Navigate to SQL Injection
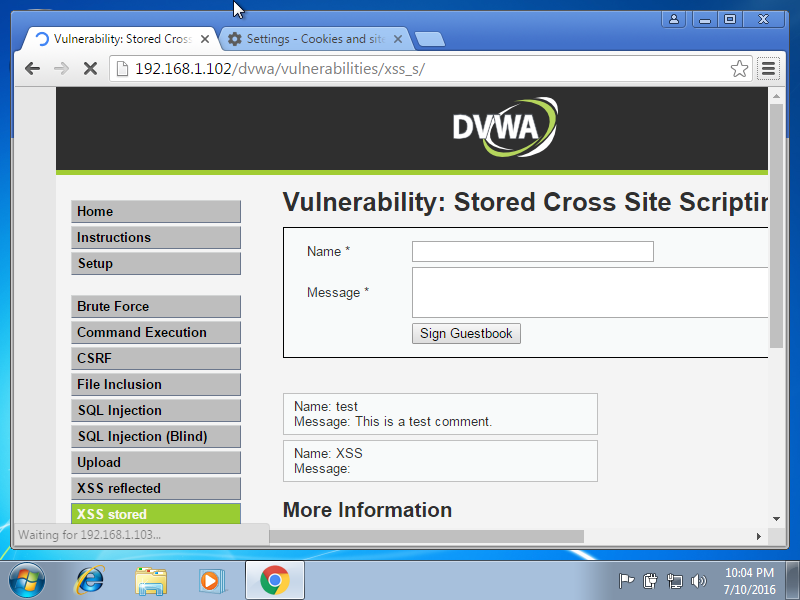Viewport: 800px width, 600px height. 156,410
